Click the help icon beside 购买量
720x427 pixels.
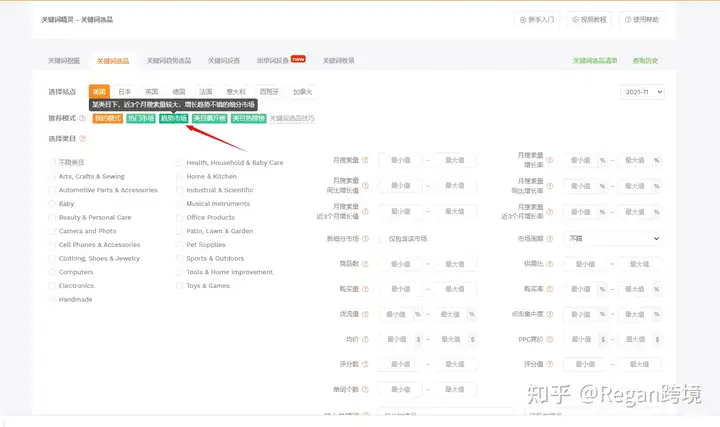point(365,289)
